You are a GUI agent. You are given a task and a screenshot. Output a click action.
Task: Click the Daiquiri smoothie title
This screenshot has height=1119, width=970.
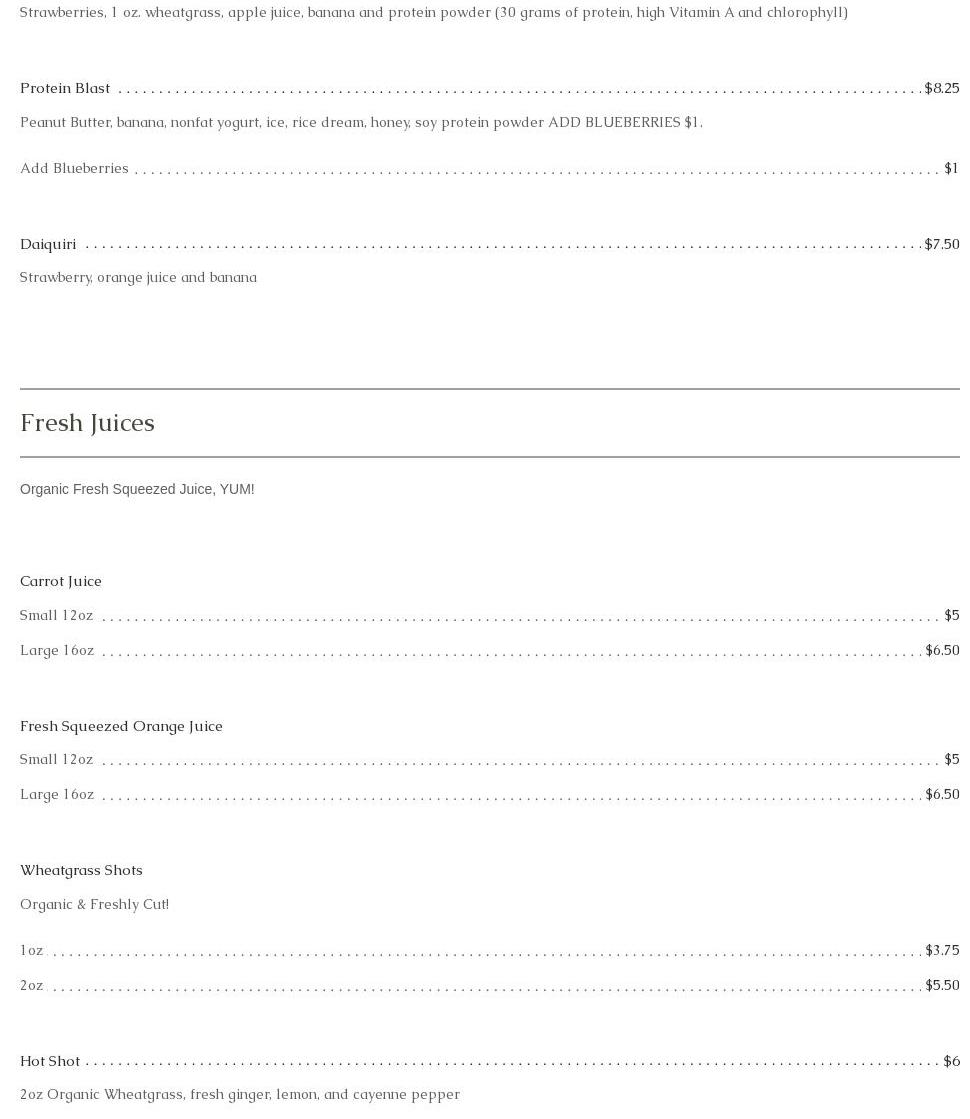[48, 244]
